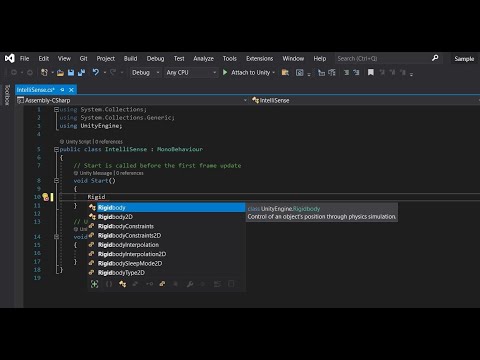Screen dimensions: 480x360
Task: Open the Attach to Unity dropdown arrow
Action: (274, 72)
